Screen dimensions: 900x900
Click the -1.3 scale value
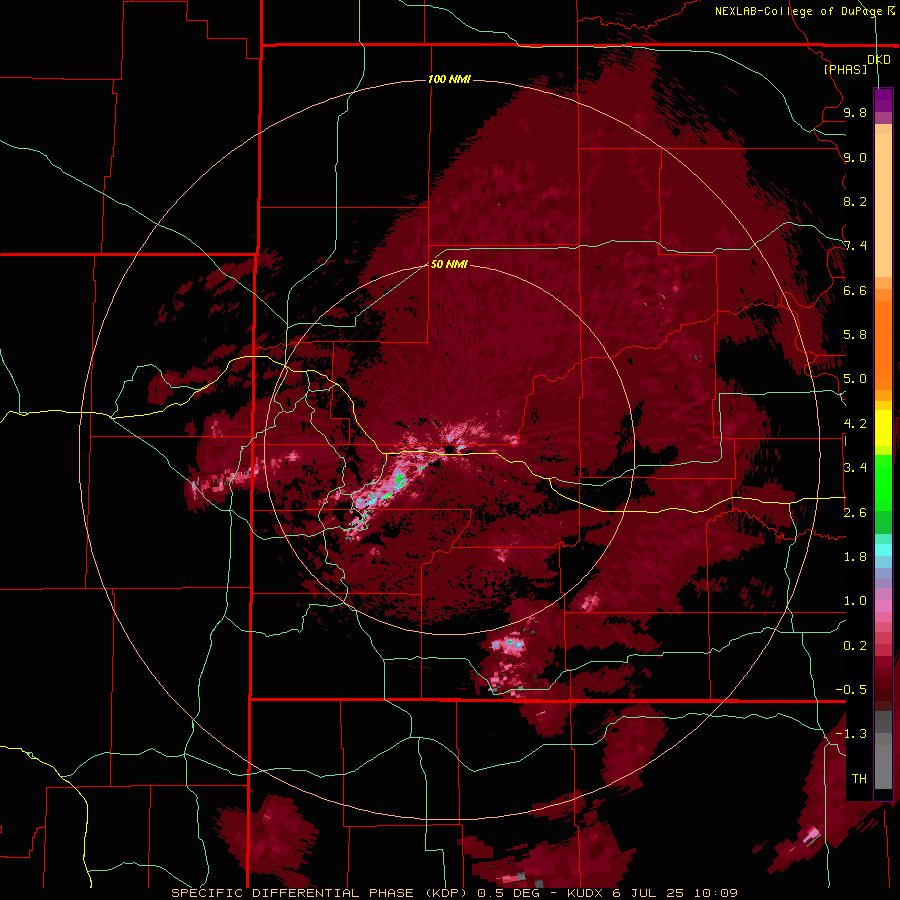pos(851,734)
